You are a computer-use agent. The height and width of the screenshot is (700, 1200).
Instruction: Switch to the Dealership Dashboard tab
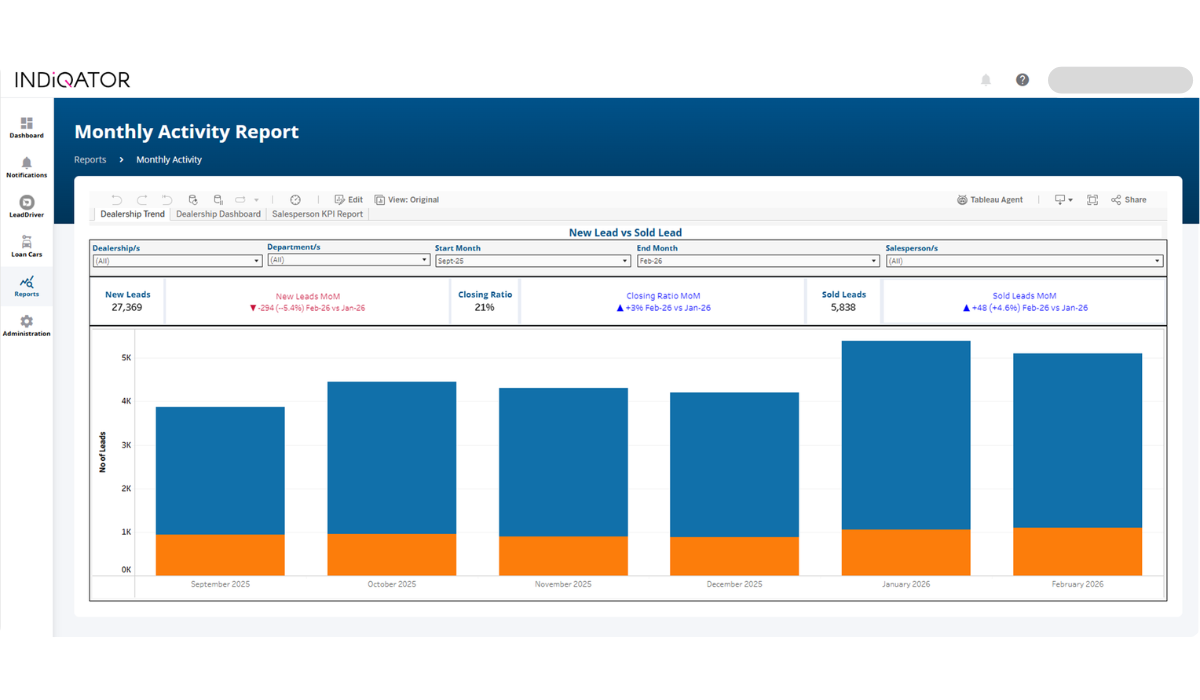click(218, 214)
